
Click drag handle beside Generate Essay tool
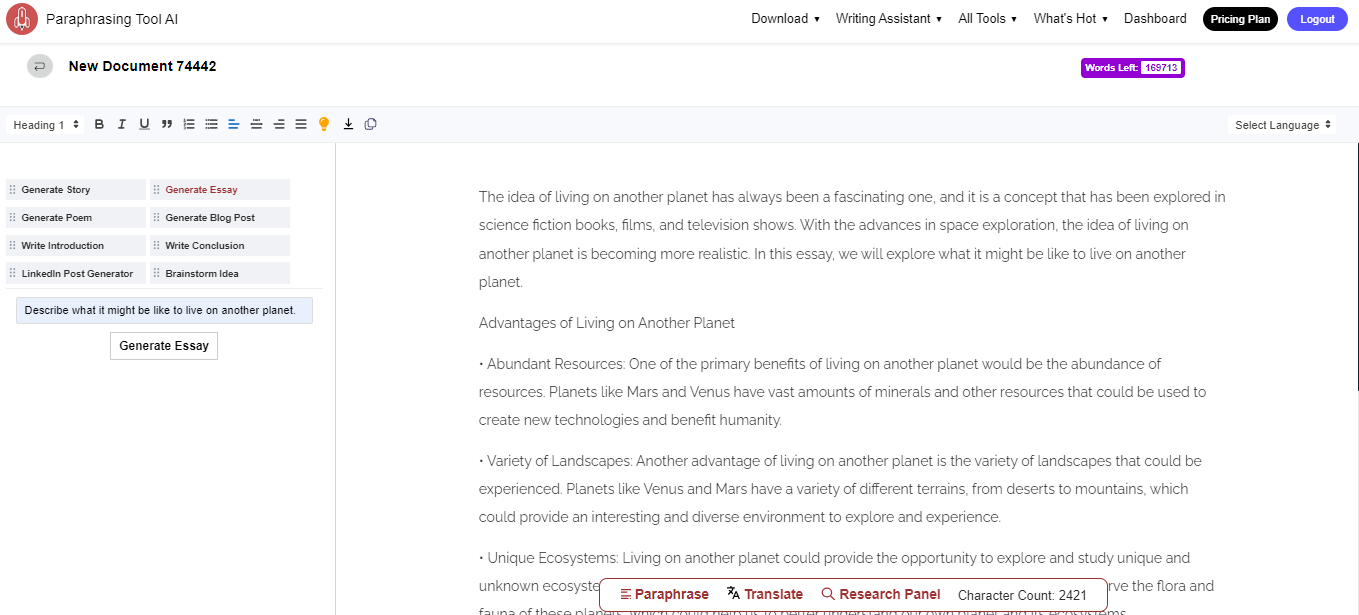tap(157, 189)
